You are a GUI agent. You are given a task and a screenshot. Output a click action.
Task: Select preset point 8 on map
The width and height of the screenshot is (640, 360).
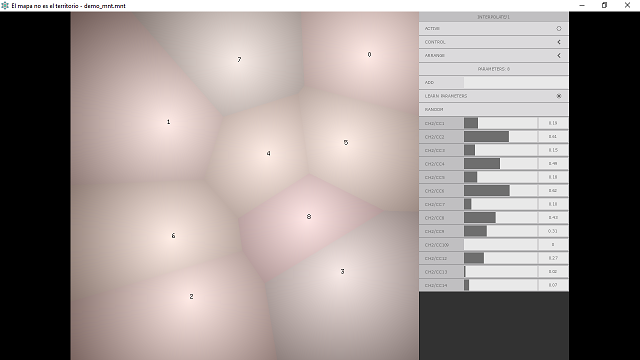[x=309, y=217]
